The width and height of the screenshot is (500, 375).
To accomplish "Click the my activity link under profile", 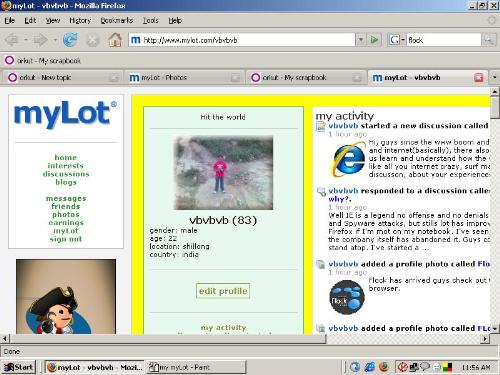I will pos(223,328).
